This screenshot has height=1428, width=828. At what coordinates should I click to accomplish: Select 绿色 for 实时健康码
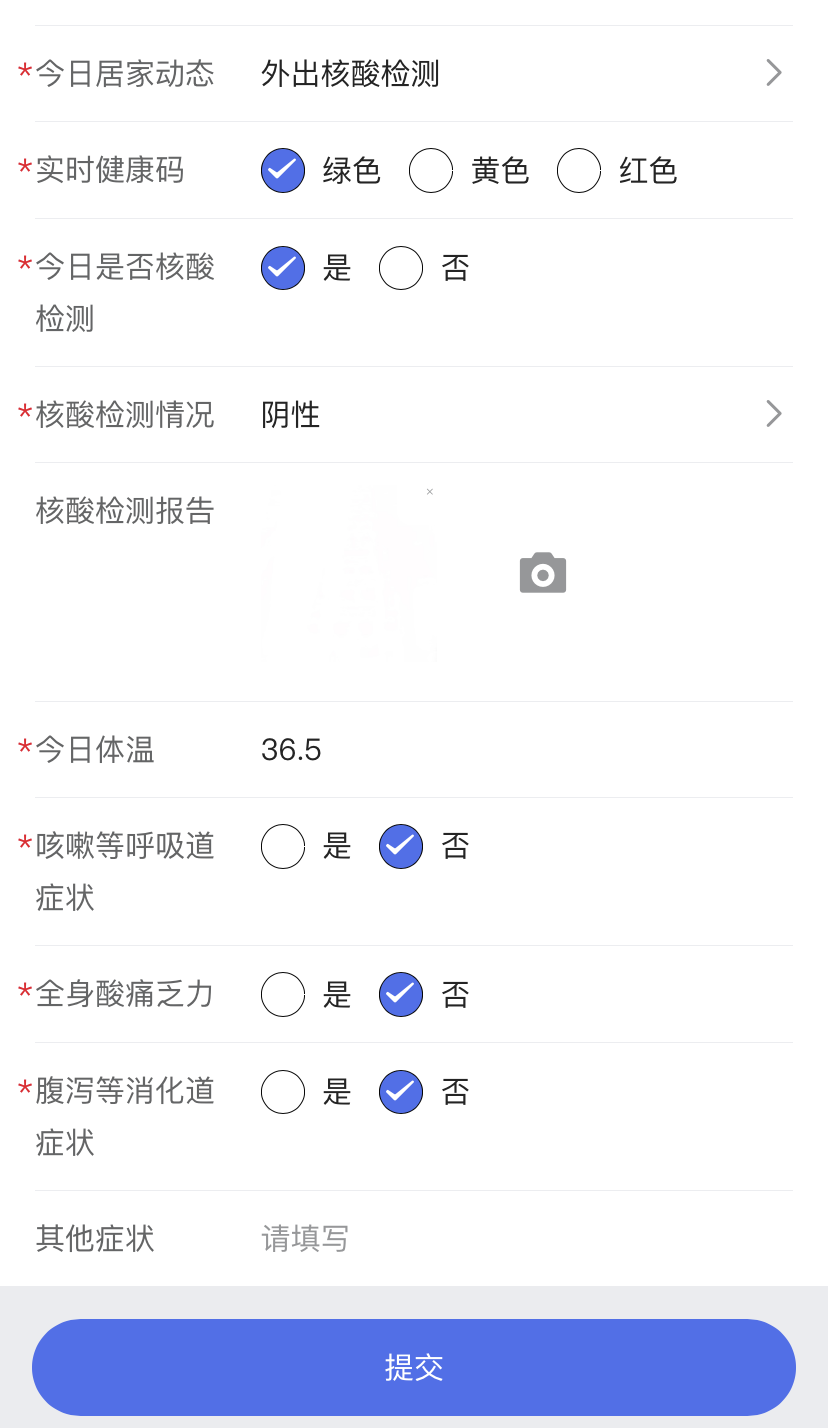283,170
